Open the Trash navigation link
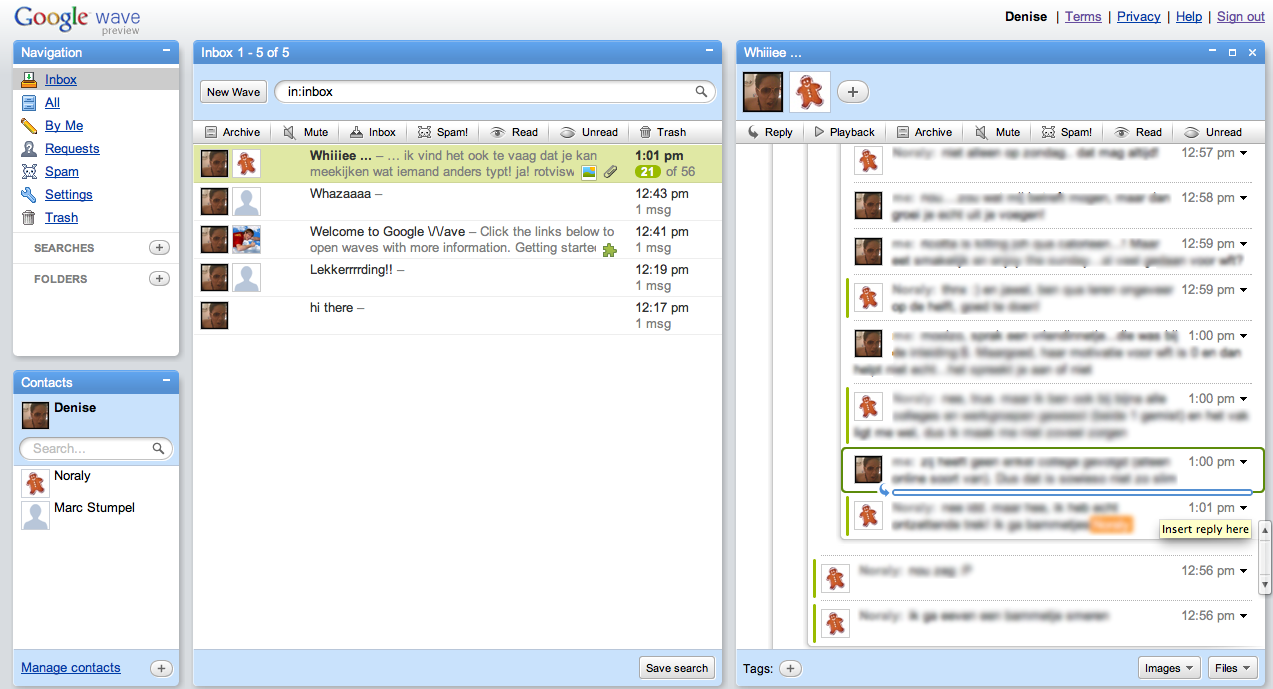The width and height of the screenshot is (1273, 689). [61, 218]
